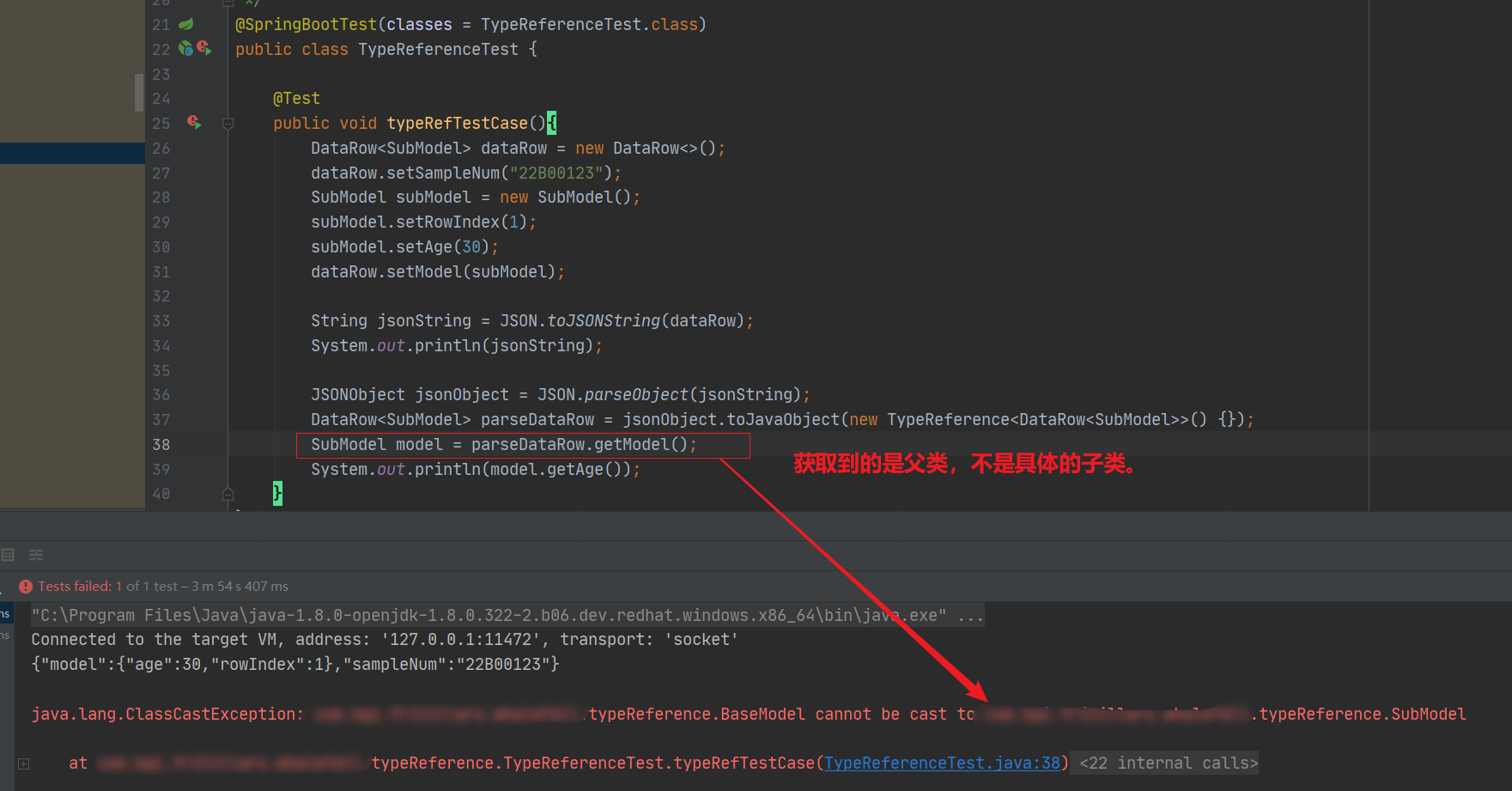The image size is (1512, 791).
Task: Click the setAge(30) call on line 30
Action: pyautogui.click(x=442, y=247)
